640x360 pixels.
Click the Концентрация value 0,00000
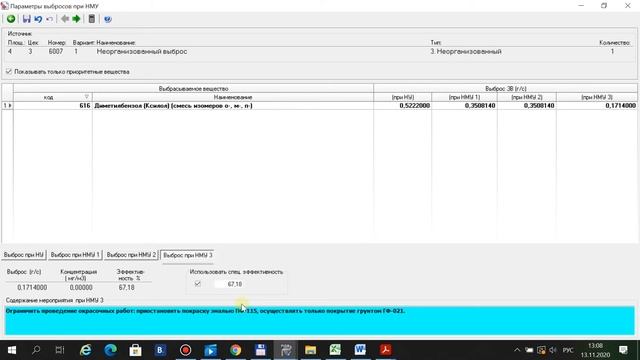(x=81, y=287)
